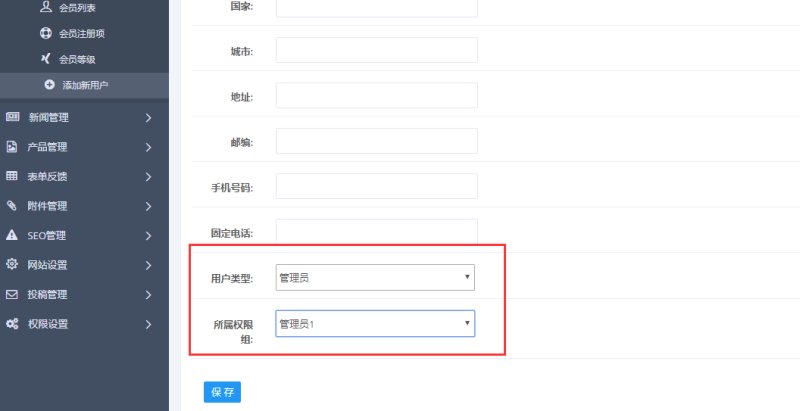This screenshot has width=800, height=411.
Task: Click the 会员等级 link
Action: coord(77,59)
